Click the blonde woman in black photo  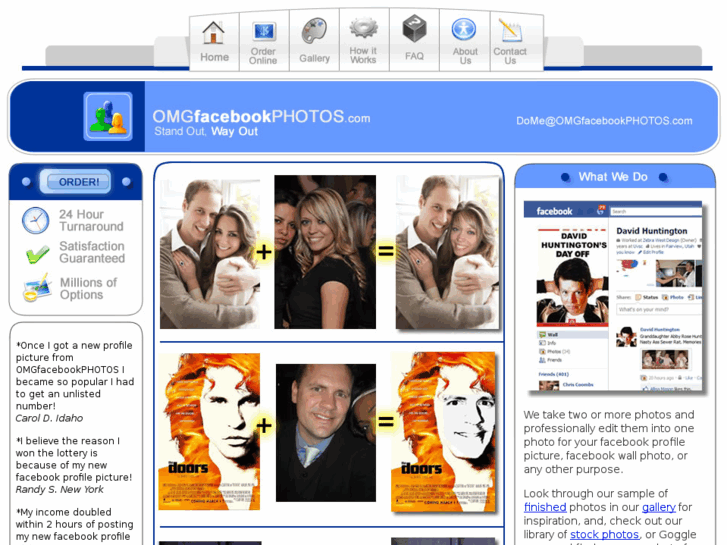tap(325, 252)
